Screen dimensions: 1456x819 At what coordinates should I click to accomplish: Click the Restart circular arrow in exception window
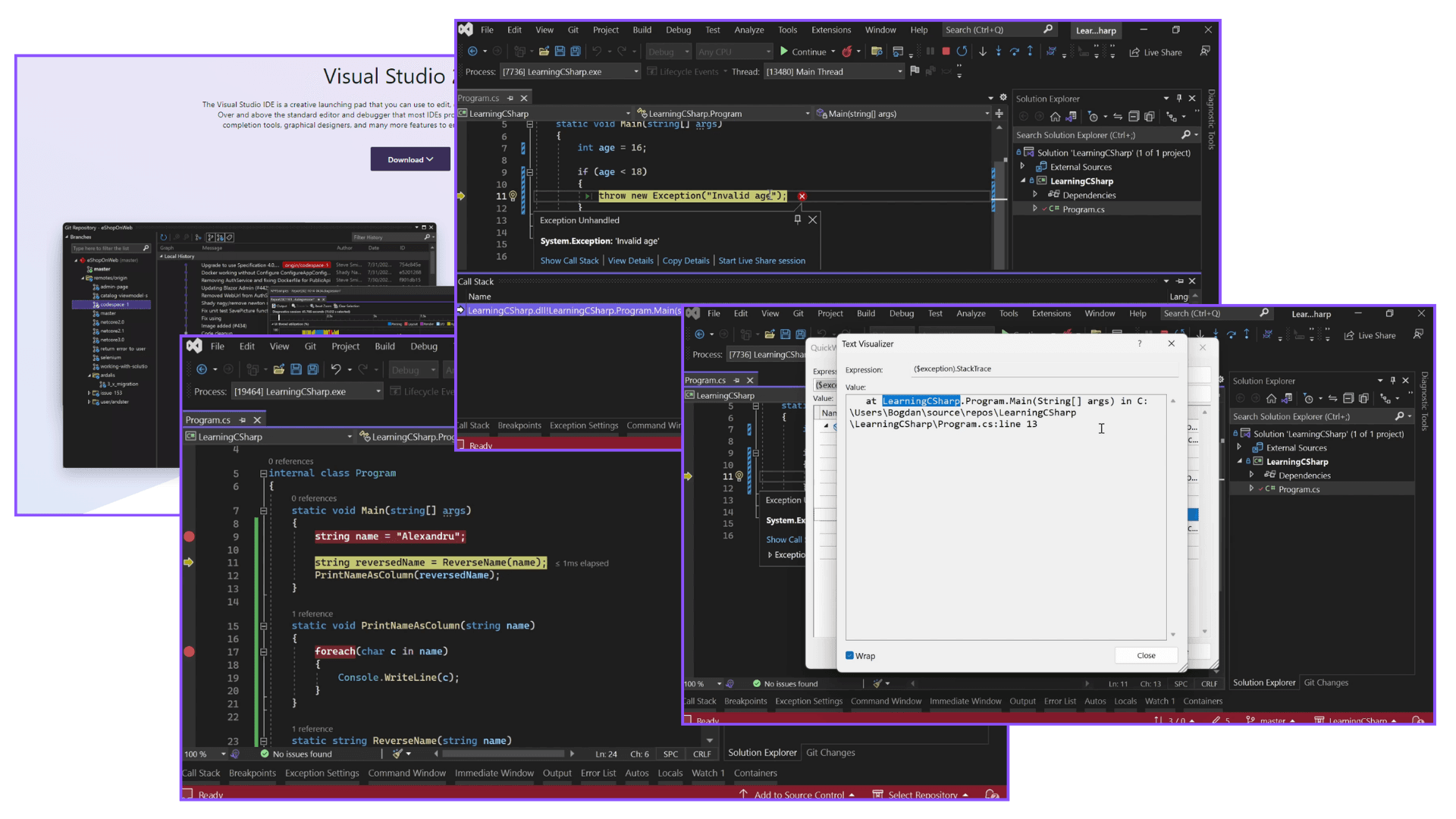click(962, 52)
